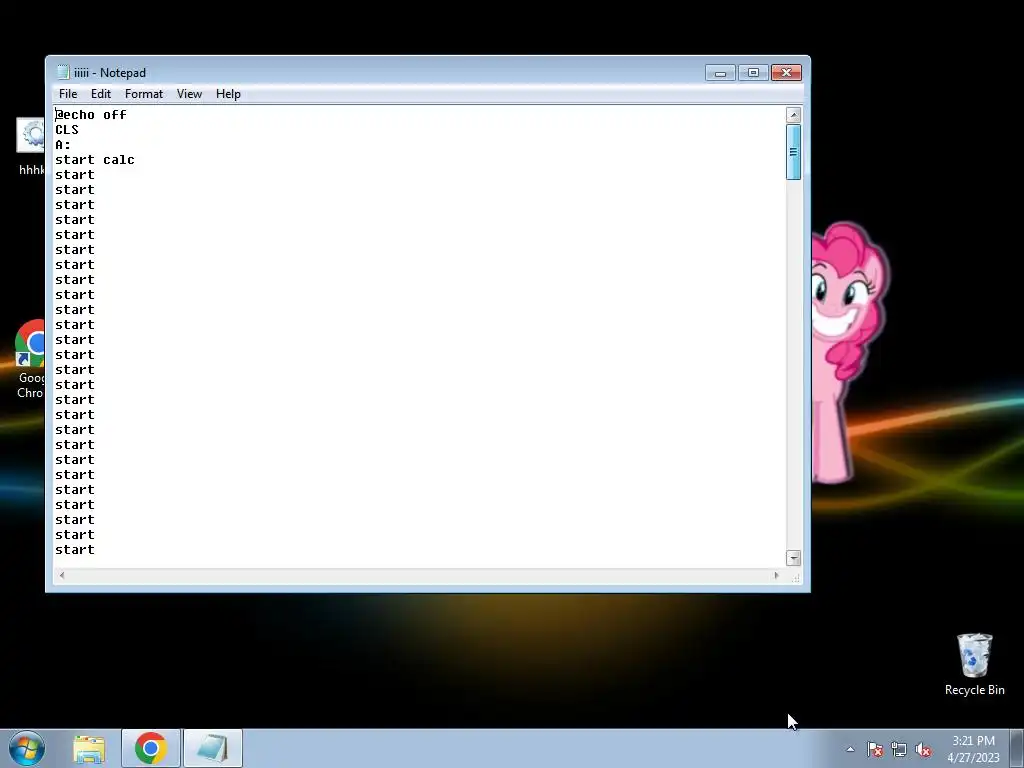
Task: Click the vertical scrollbar down arrow
Action: (793, 558)
